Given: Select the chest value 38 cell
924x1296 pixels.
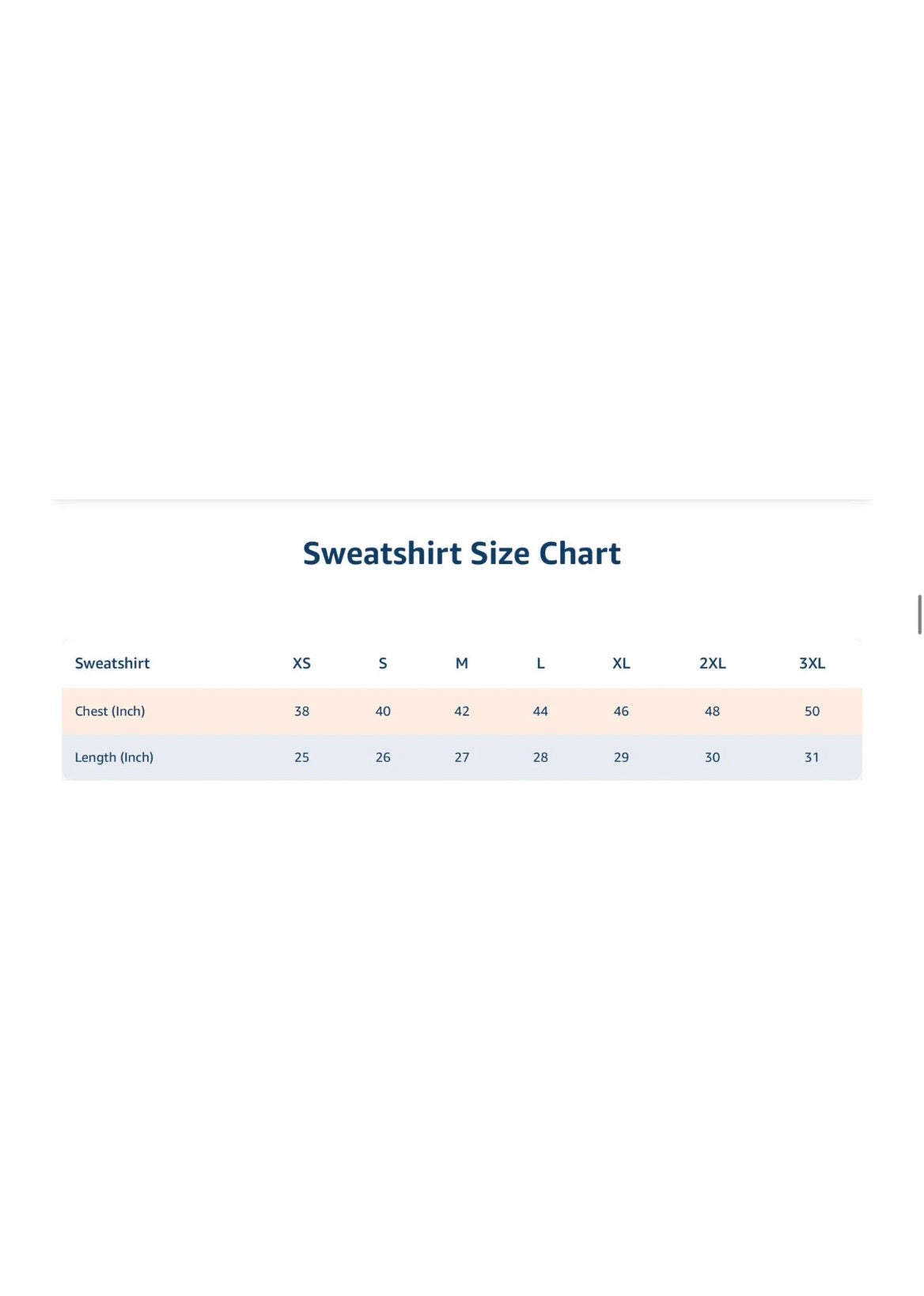Looking at the screenshot, I should (x=301, y=711).
